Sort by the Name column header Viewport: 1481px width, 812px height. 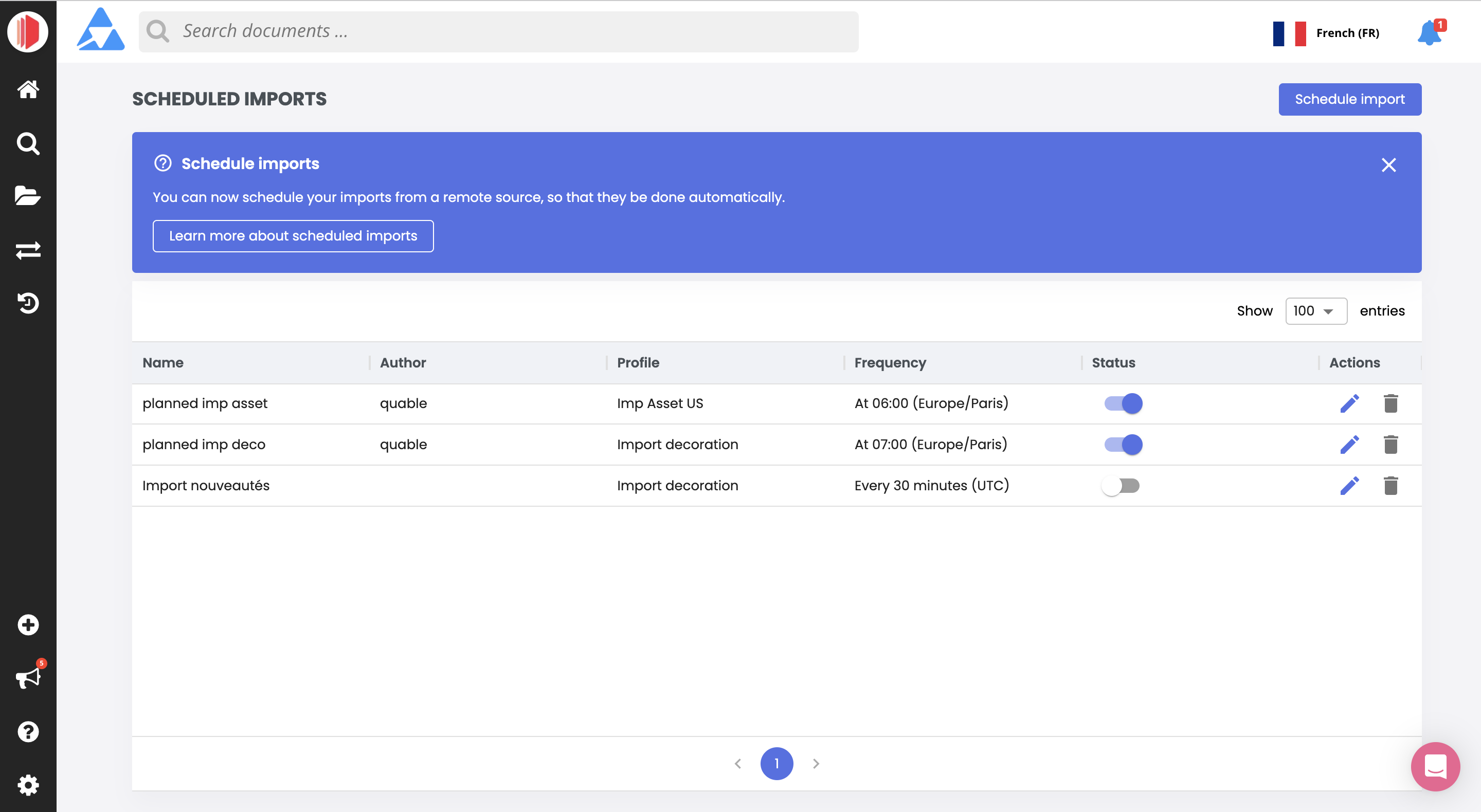[162, 363]
